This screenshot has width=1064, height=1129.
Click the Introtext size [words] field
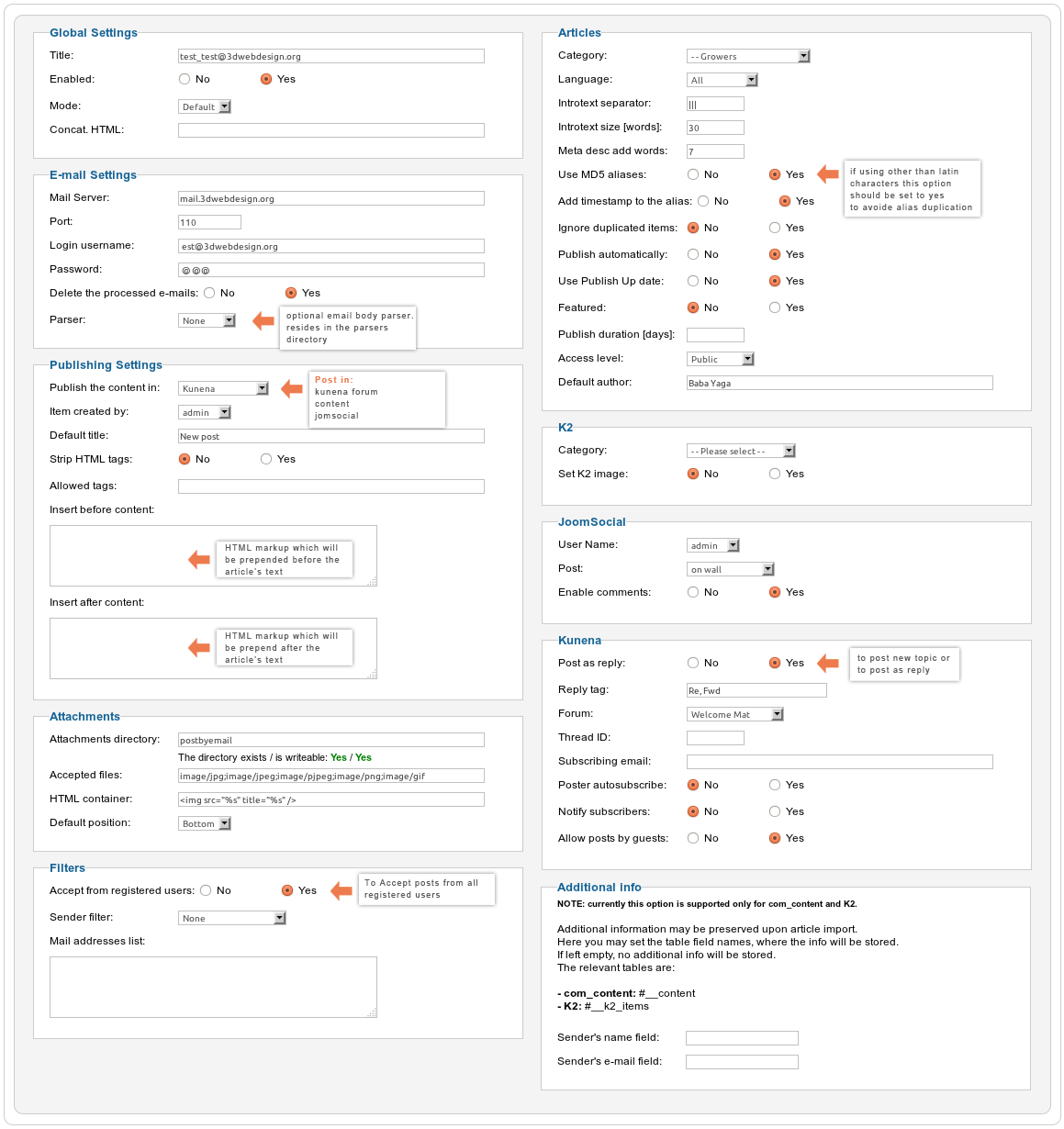(x=715, y=128)
